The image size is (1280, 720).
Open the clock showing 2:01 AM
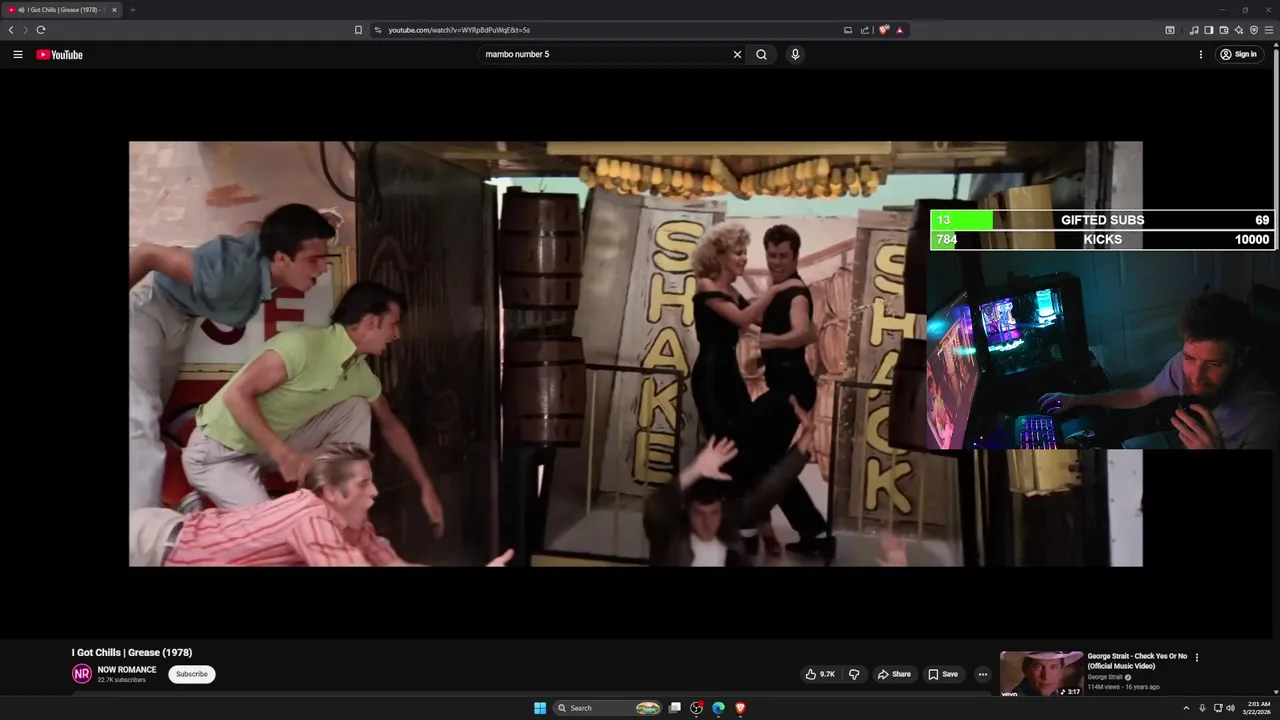click(x=1254, y=708)
